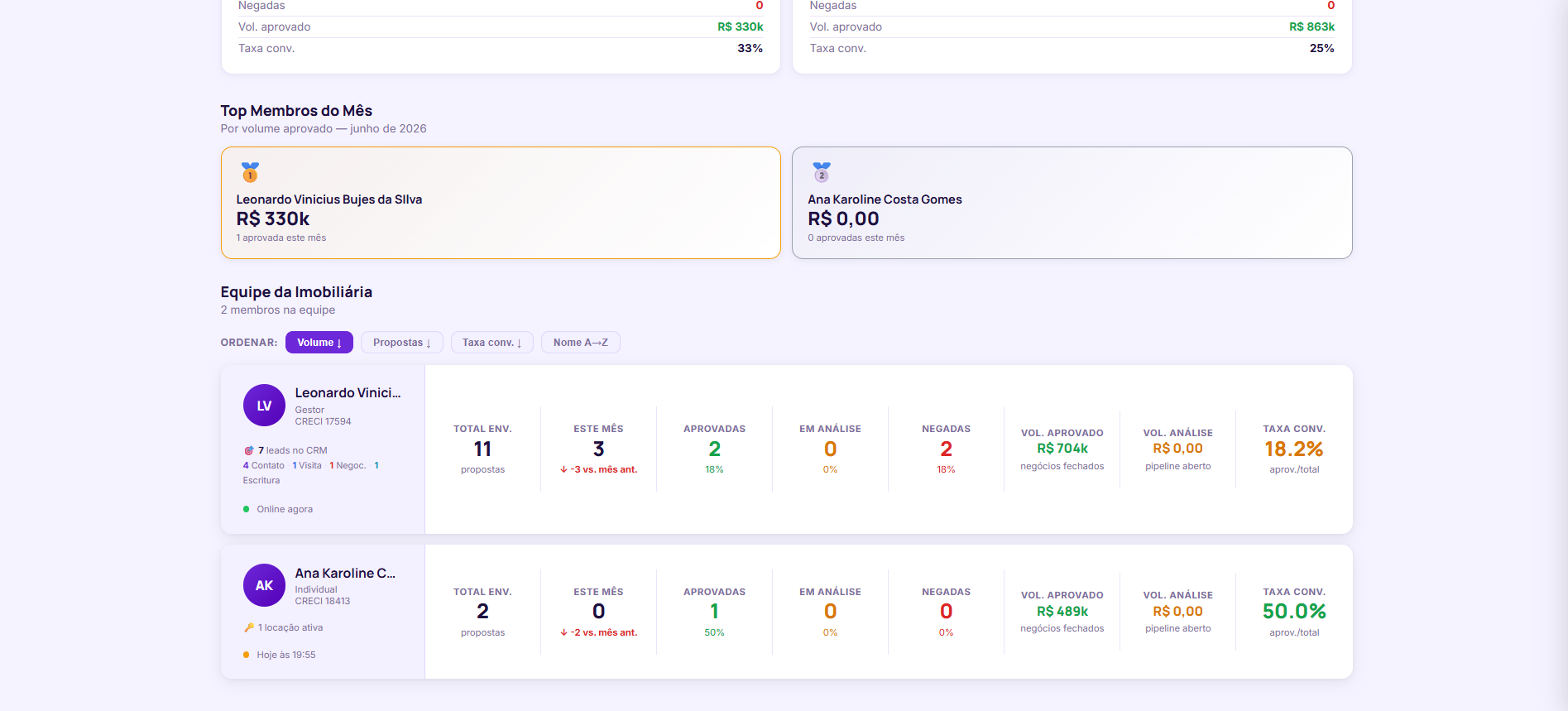This screenshot has width=1568, height=711.
Task: Click the AK avatar circle
Action: click(264, 585)
